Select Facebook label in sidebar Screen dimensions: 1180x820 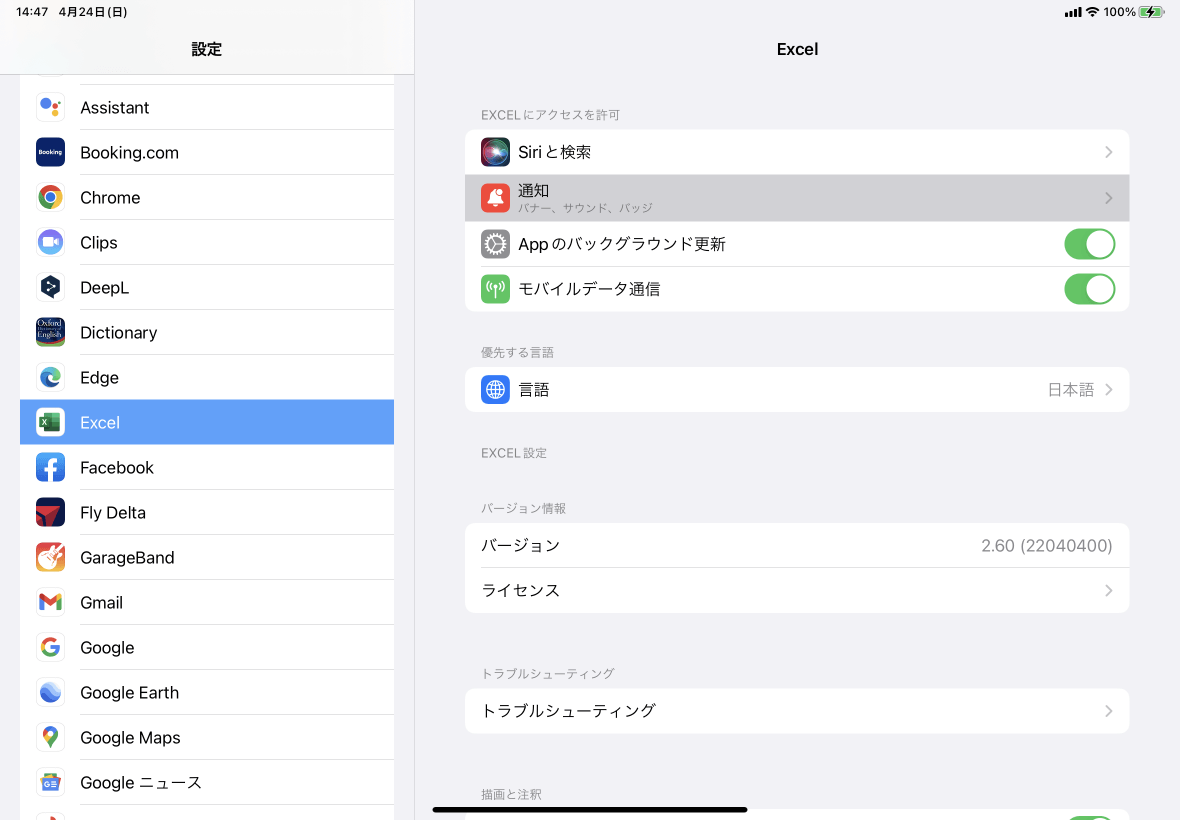(117, 468)
